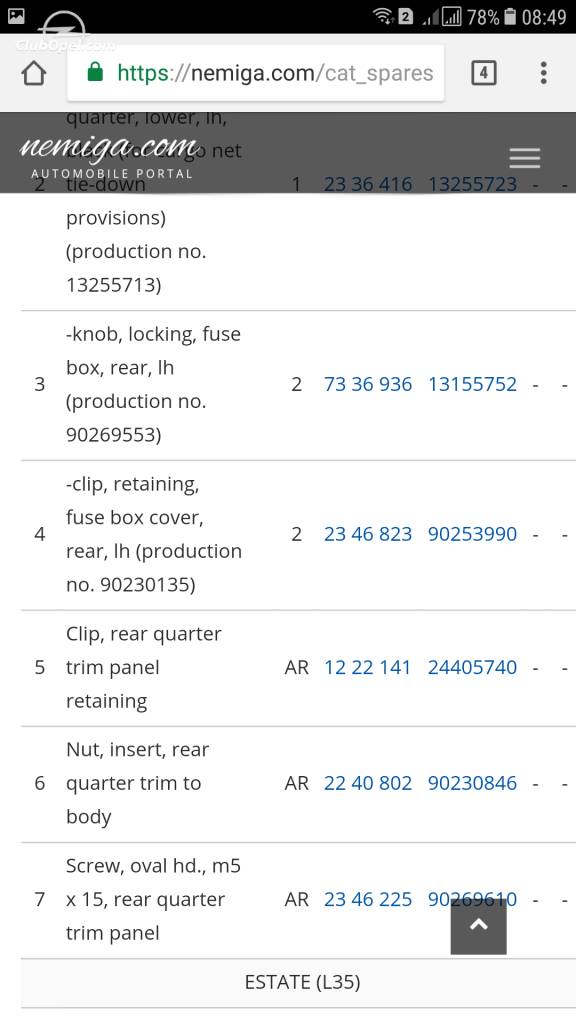Open part number 22 40 802 link

(x=368, y=783)
